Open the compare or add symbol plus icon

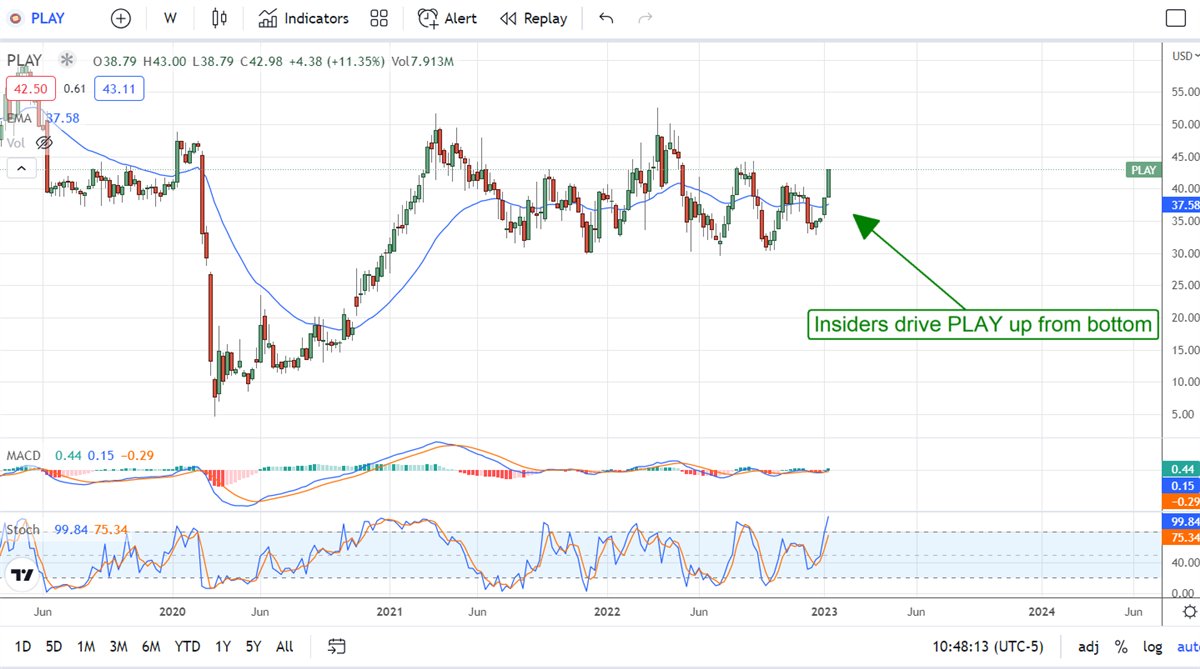point(120,18)
